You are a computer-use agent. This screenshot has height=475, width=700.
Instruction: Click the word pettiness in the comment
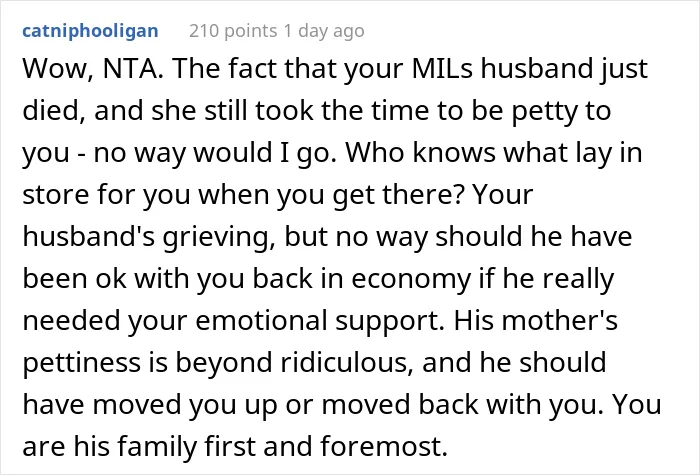pos(82,363)
